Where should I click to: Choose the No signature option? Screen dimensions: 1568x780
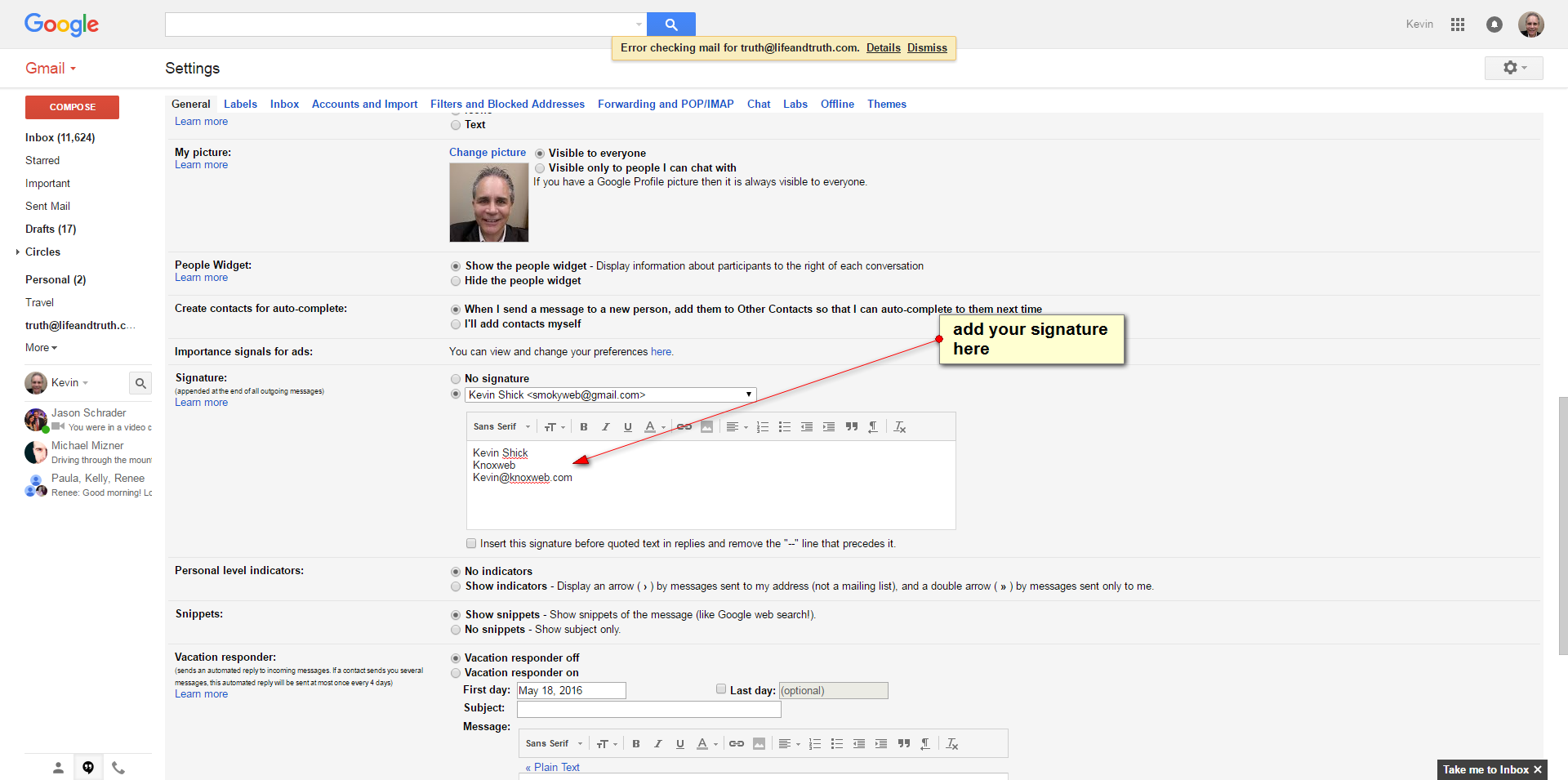pos(456,379)
